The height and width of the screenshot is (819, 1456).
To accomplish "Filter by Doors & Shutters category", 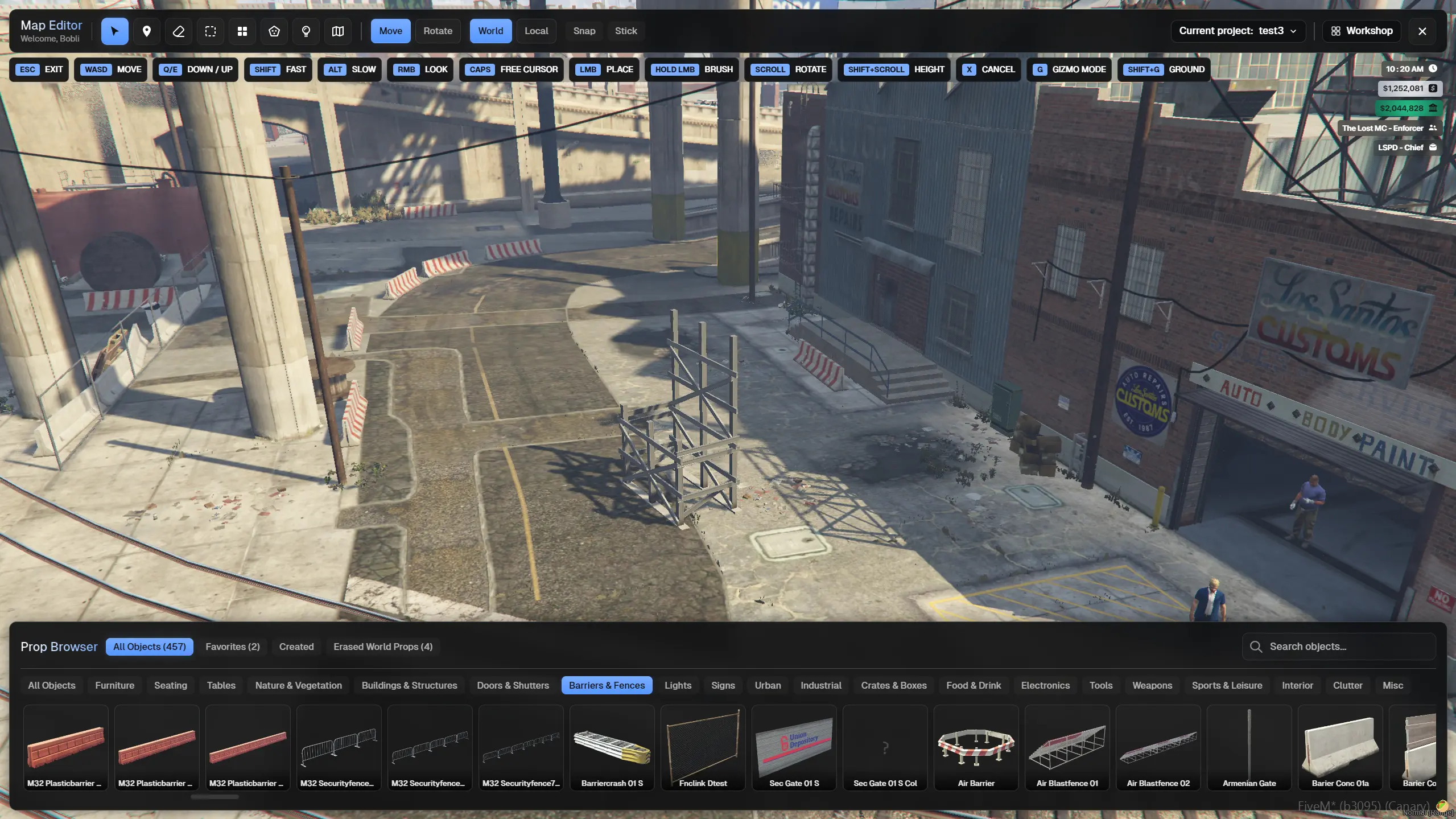I will [x=513, y=685].
